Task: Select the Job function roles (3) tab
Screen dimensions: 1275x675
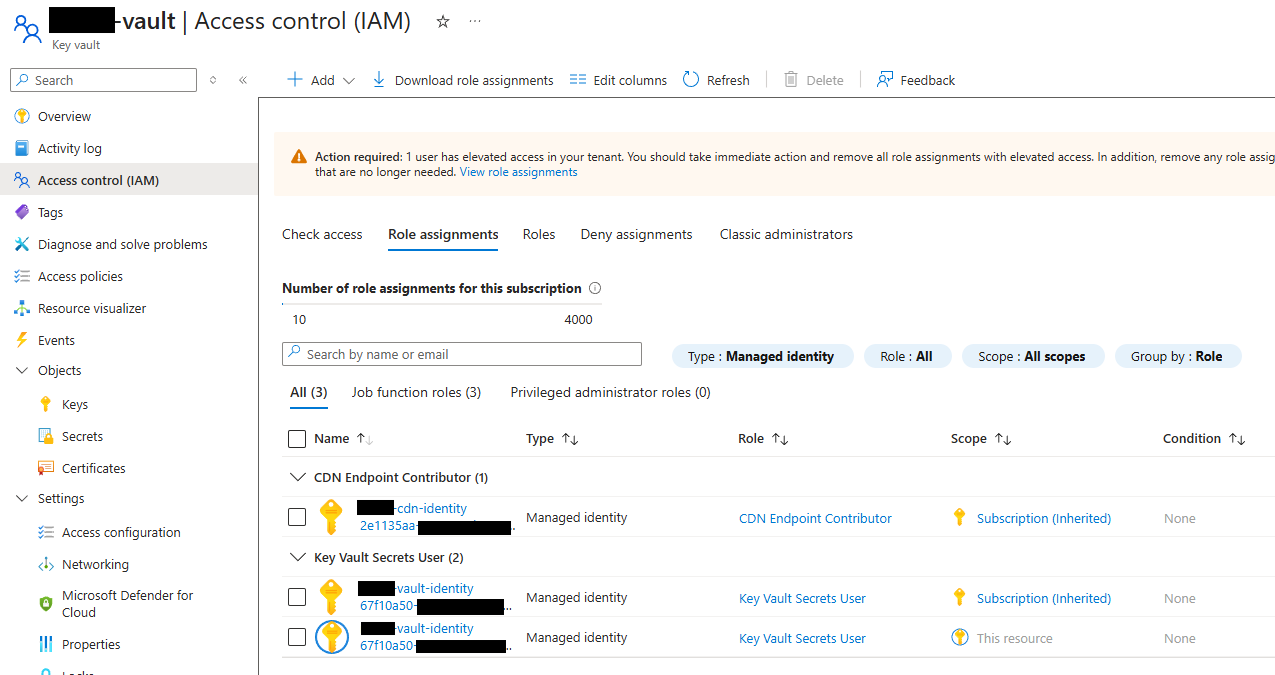Action: pyautogui.click(x=416, y=392)
